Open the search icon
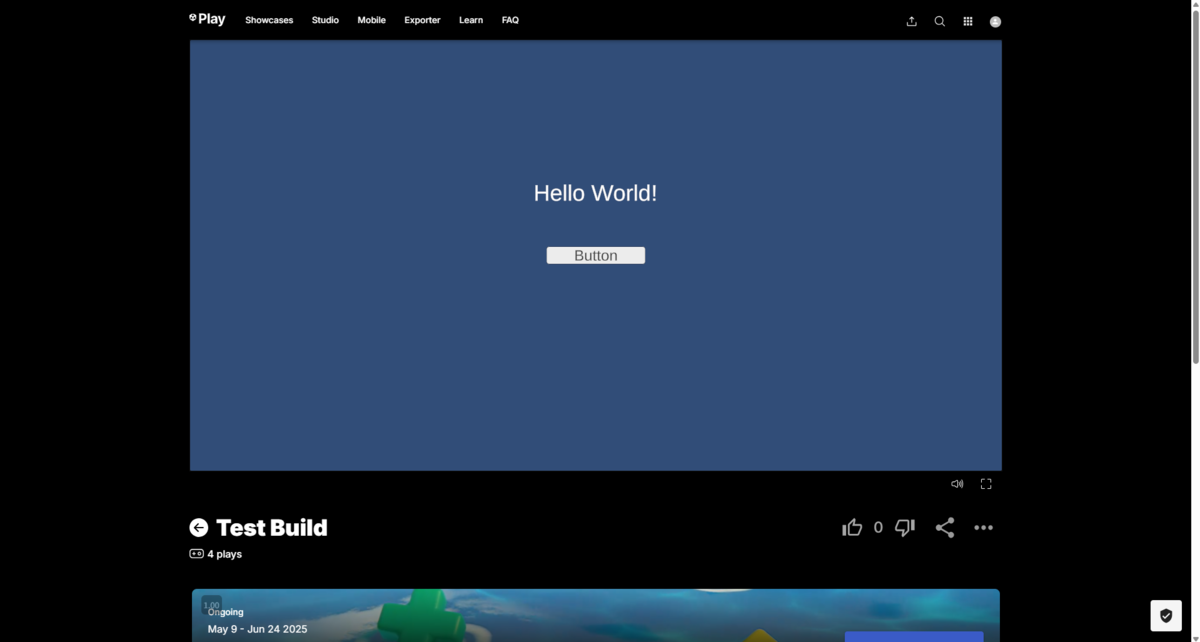This screenshot has width=1200, height=642. tap(939, 21)
